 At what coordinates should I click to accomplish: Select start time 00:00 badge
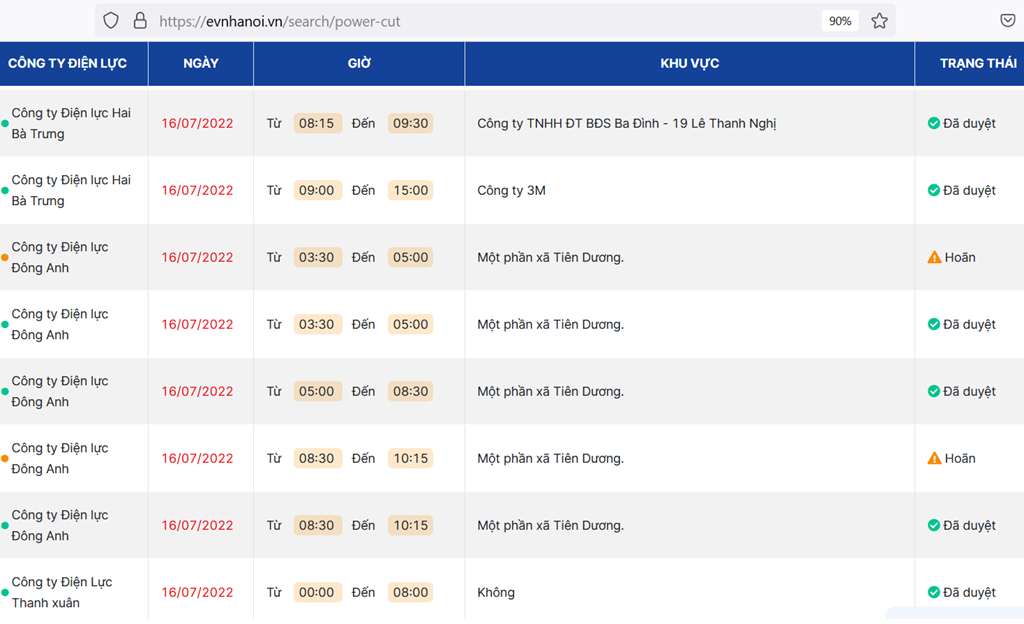317,592
